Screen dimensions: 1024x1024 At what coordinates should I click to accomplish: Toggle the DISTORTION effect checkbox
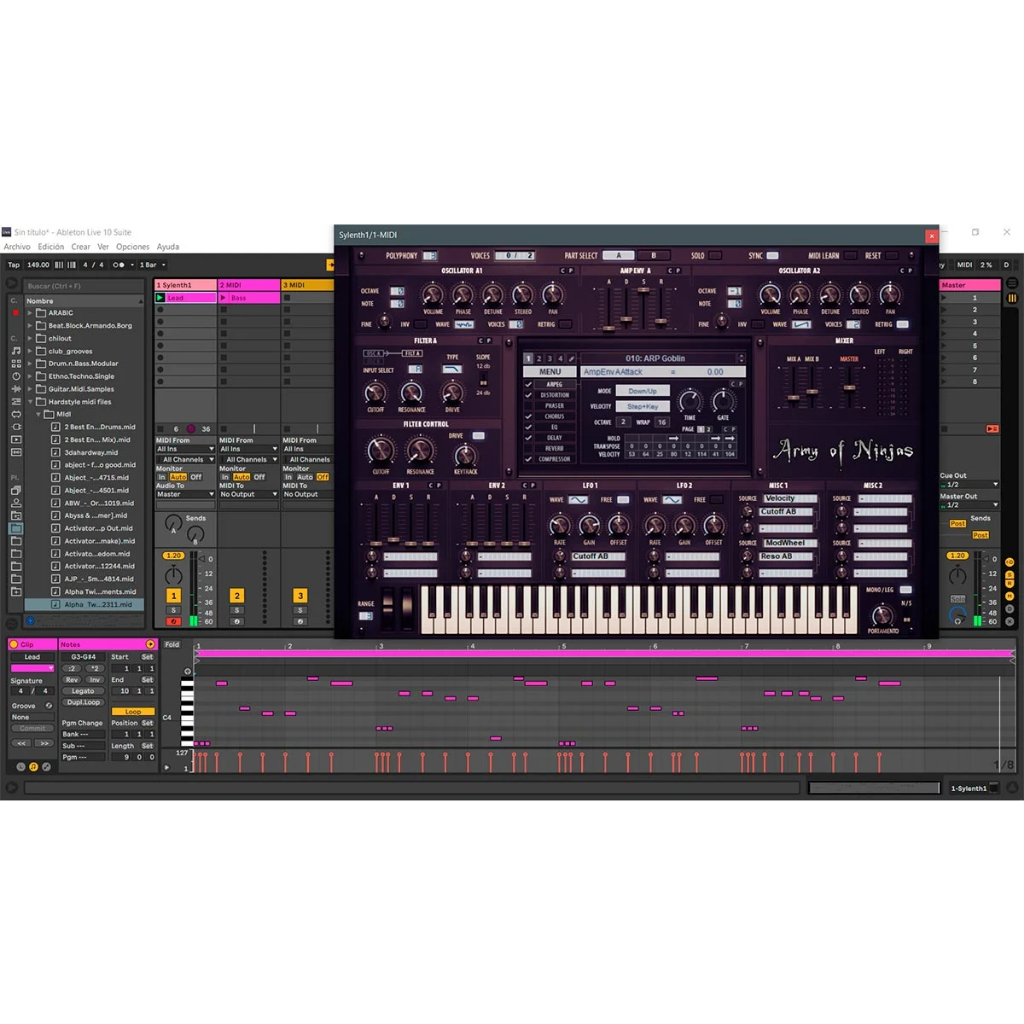[x=528, y=395]
